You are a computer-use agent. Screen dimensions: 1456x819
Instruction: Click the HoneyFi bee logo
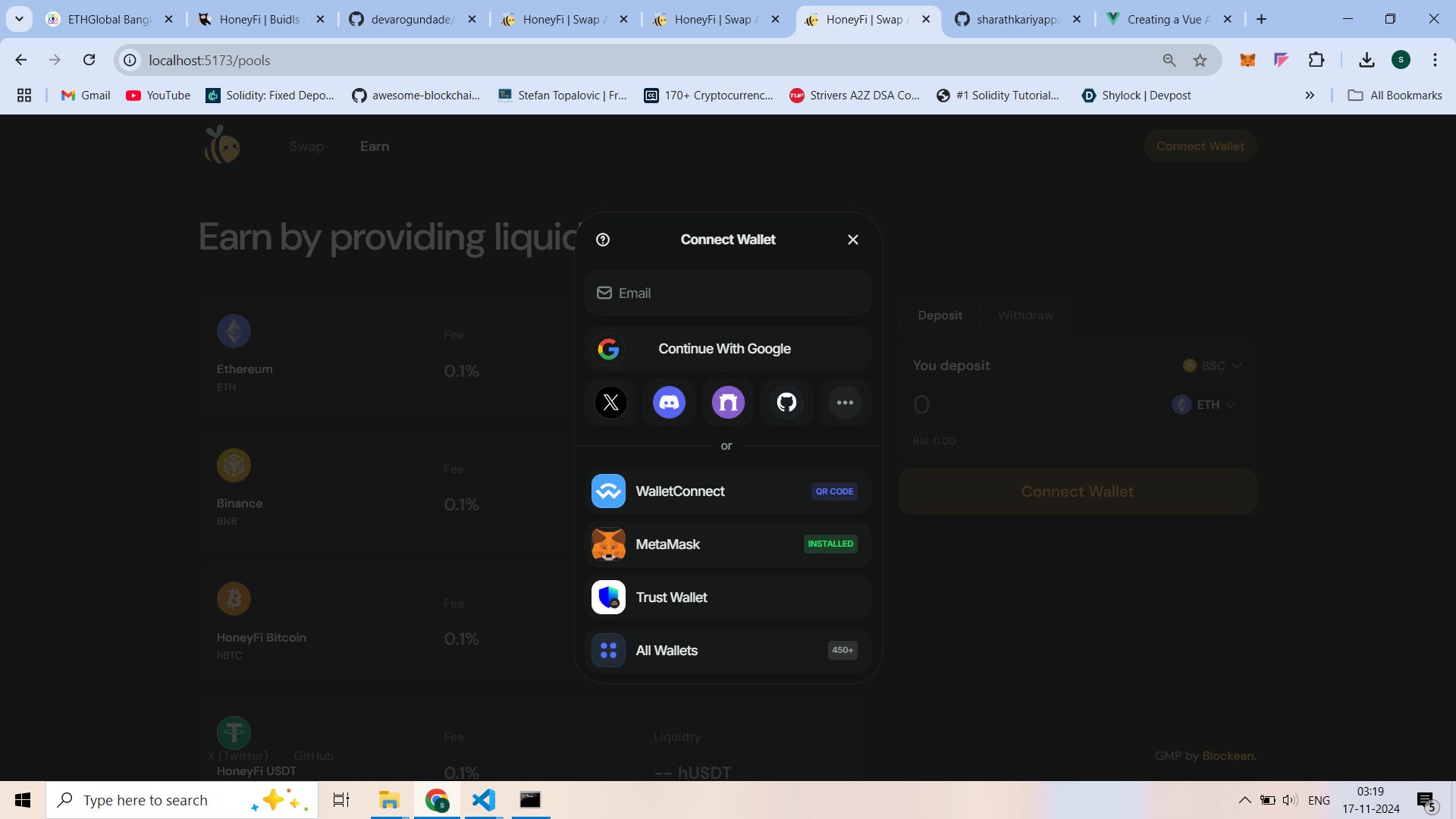click(x=222, y=145)
